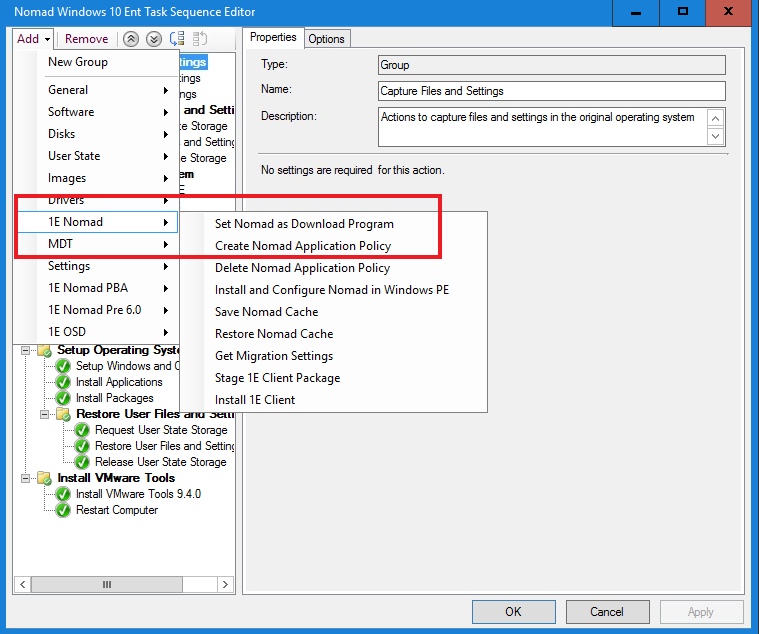Open the Add dropdown menu
Screen dimensions: 759x634
tap(32, 39)
